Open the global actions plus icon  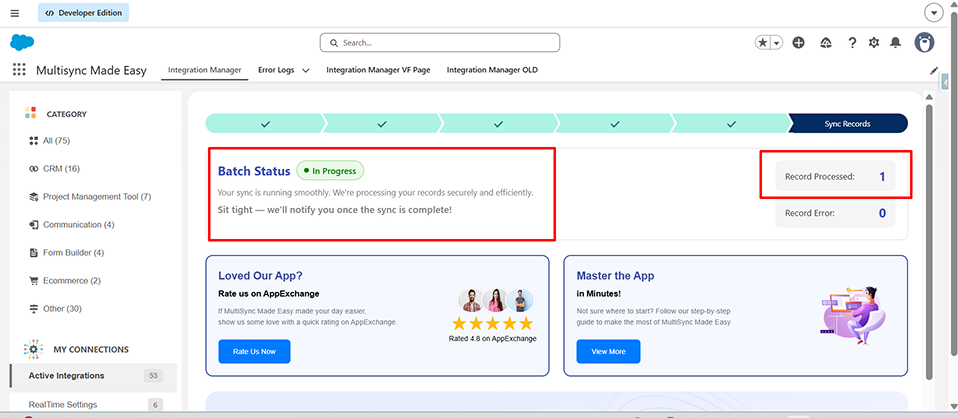tap(798, 43)
